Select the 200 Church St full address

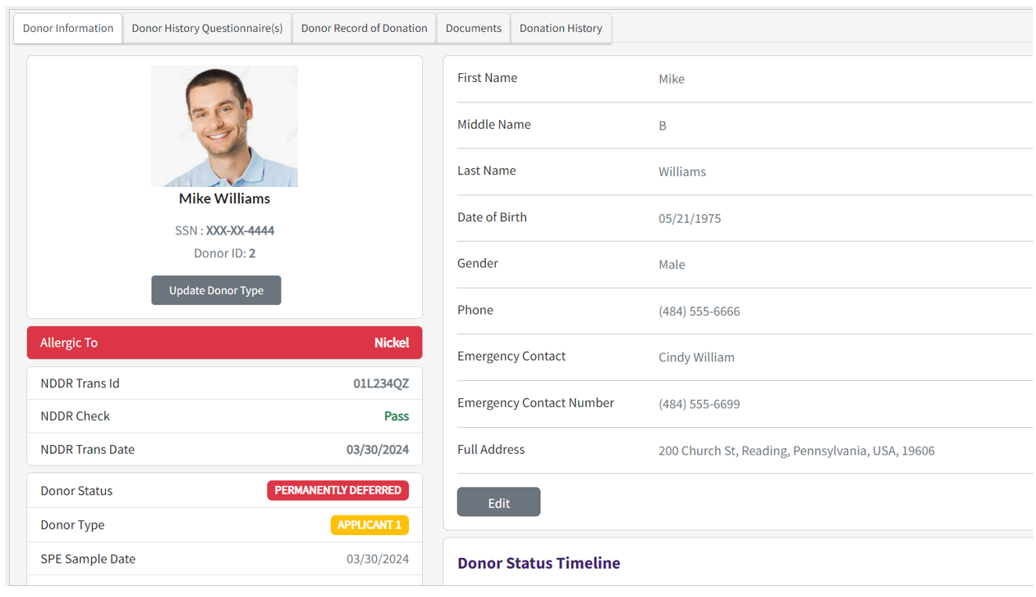click(796, 451)
